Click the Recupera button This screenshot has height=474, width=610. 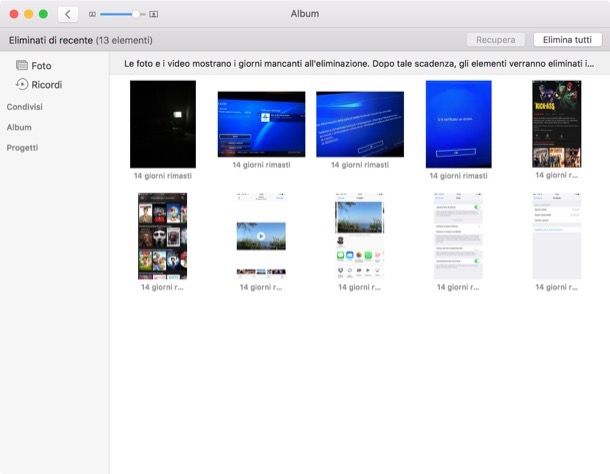tap(496, 40)
